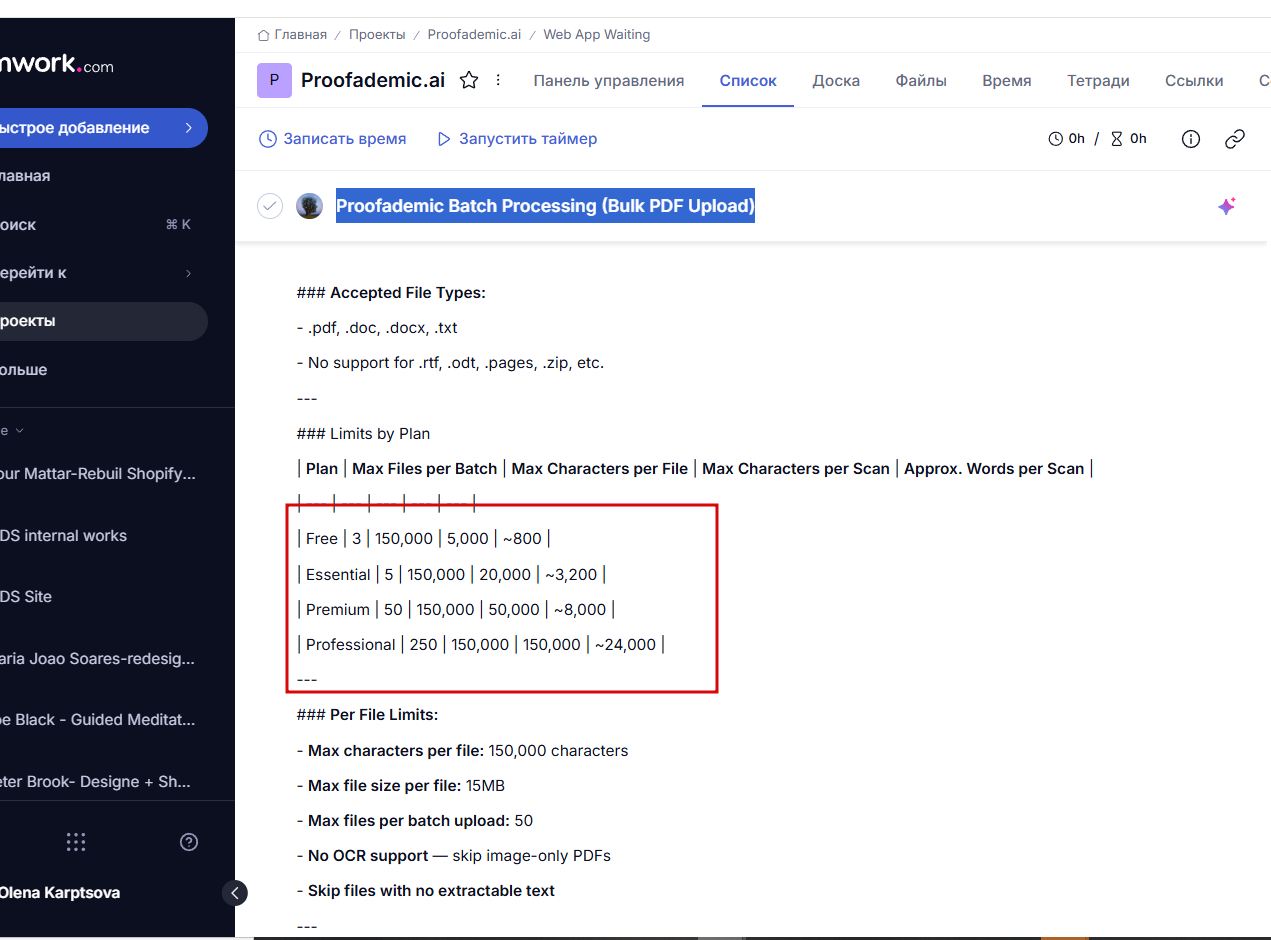Viewport: 1271px width, 940px height.
Task: Click the task title Proofademic Batch Processing
Action: click(x=545, y=206)
